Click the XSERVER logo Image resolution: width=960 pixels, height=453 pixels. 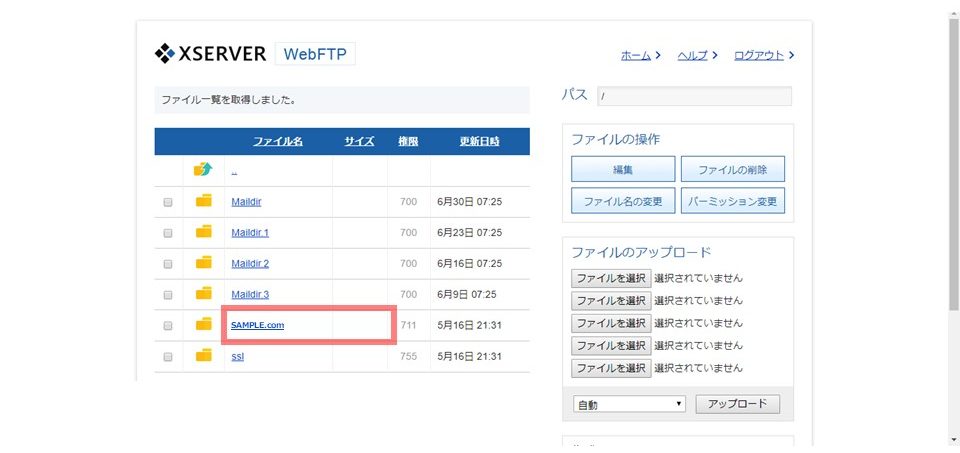pyautogui.click(x=211, y=54)
